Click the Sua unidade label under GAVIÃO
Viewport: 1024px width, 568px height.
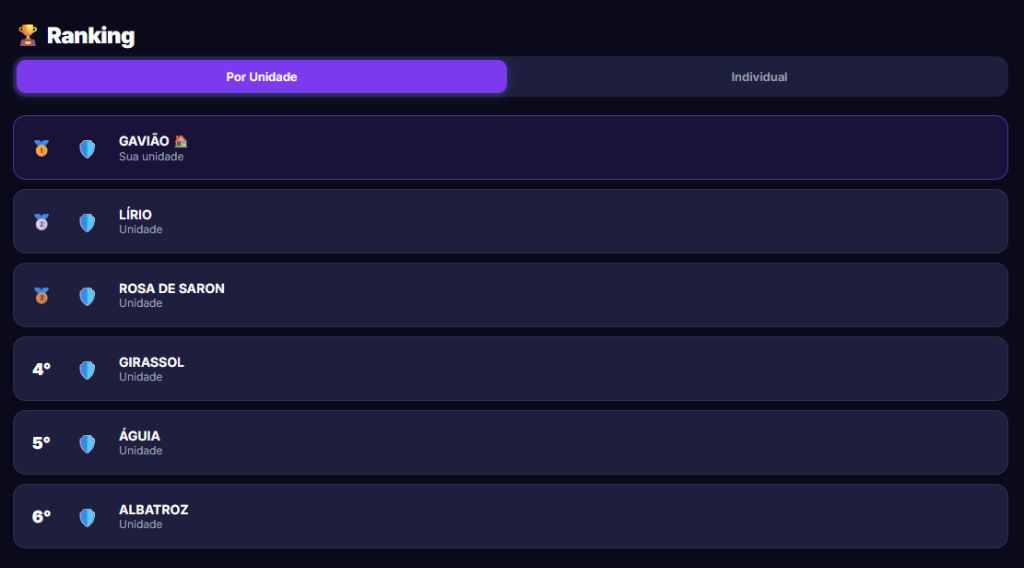point(151,157)
